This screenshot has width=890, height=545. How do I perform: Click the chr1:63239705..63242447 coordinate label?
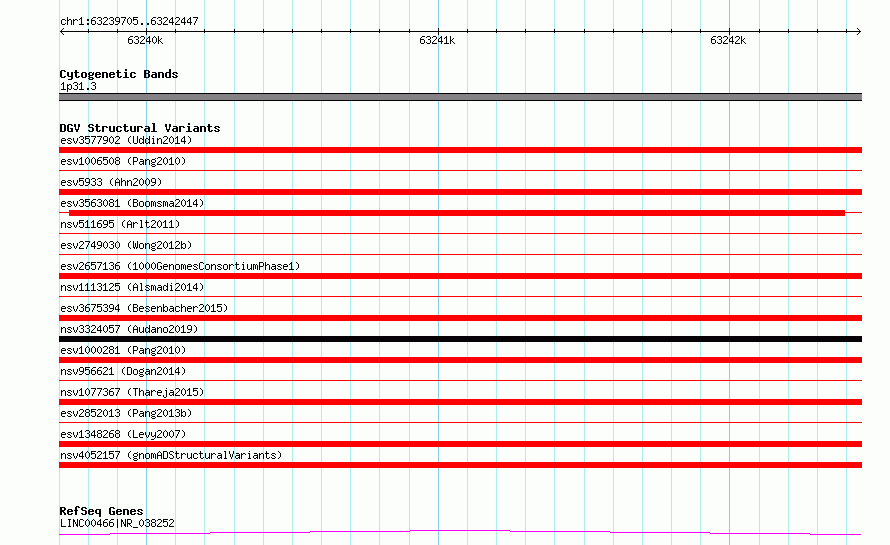click(129, 21)
